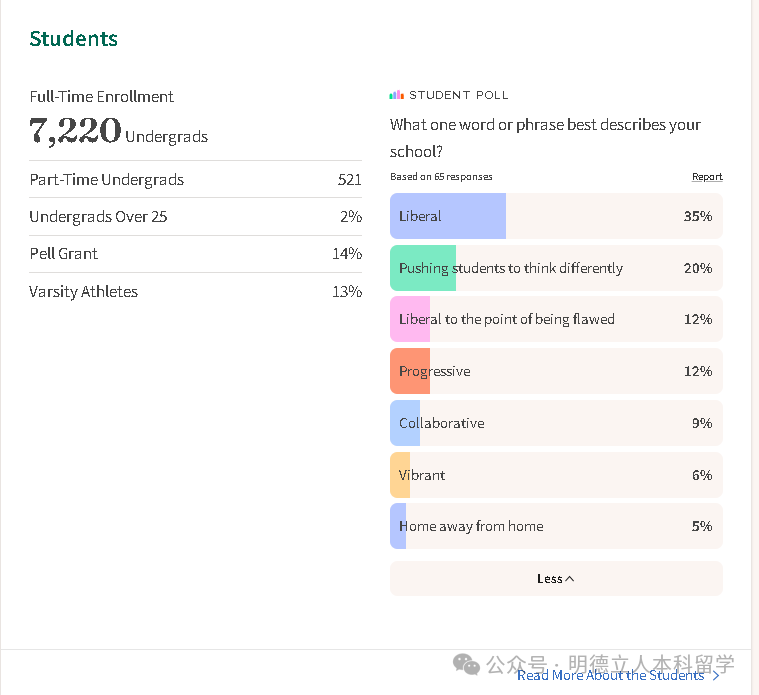Click the 7,220 full-time enrollment number

75,131
